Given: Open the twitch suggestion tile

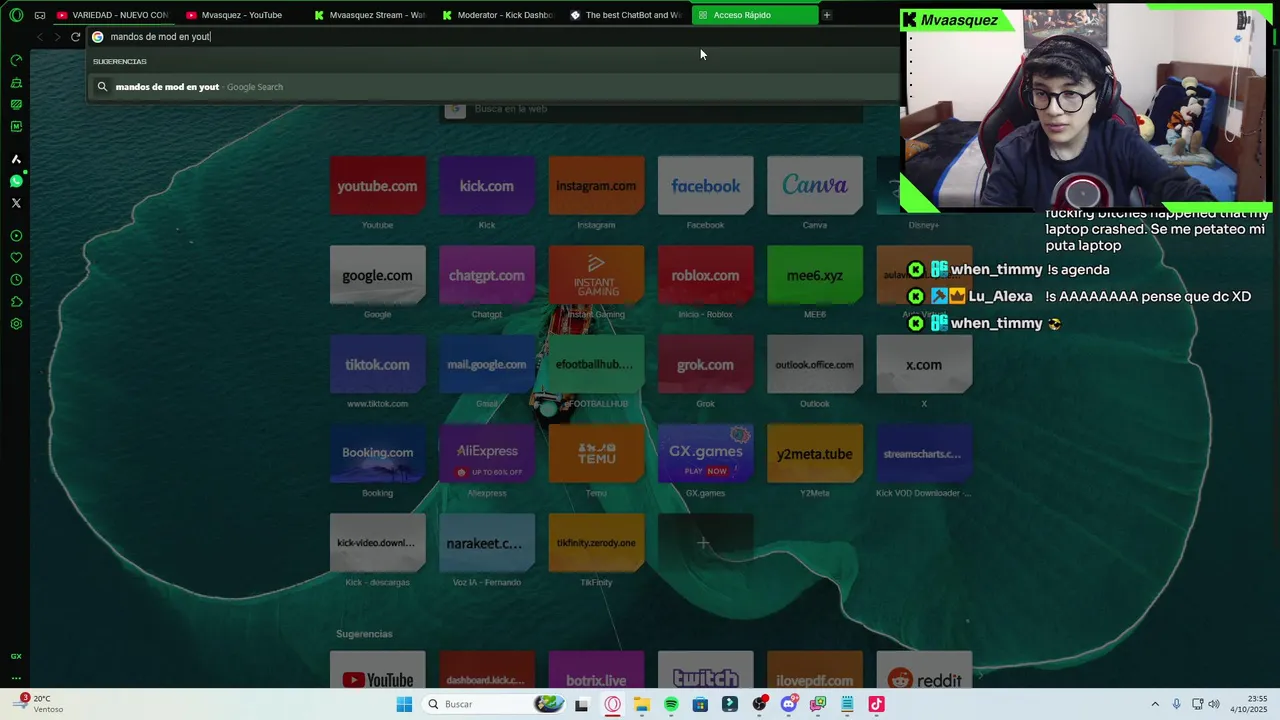Looking at the screenshot, I should click(705, 670).
